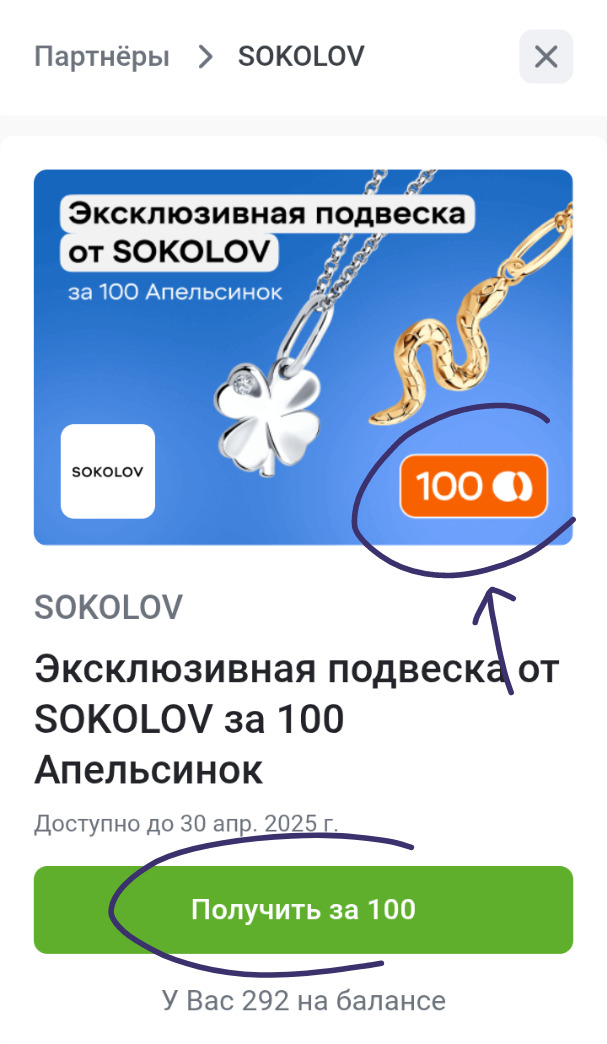Viewport: 607px width, 1044px height.
Task: Click the grey SOKOLOV brand label under the banner
Action: pos(108,607)
